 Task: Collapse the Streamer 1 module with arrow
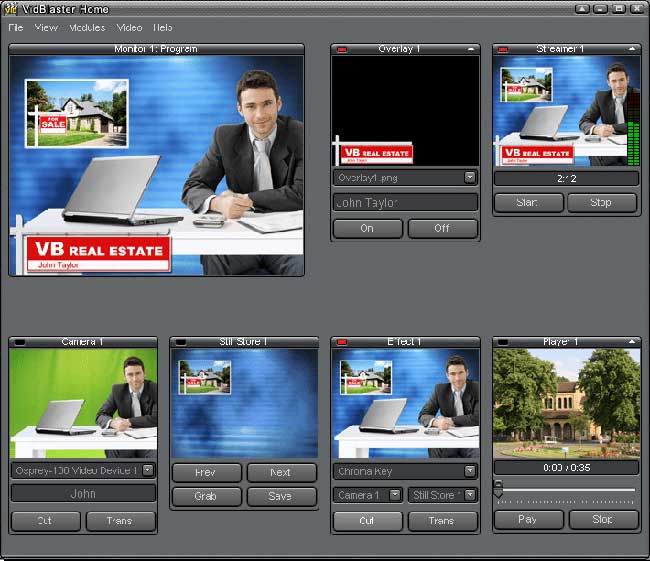coord(632,49)
